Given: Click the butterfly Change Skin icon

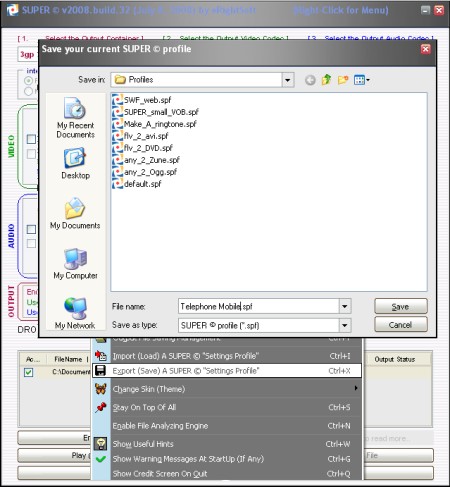Looking at the screenshot, I should [x=101, y=389].
